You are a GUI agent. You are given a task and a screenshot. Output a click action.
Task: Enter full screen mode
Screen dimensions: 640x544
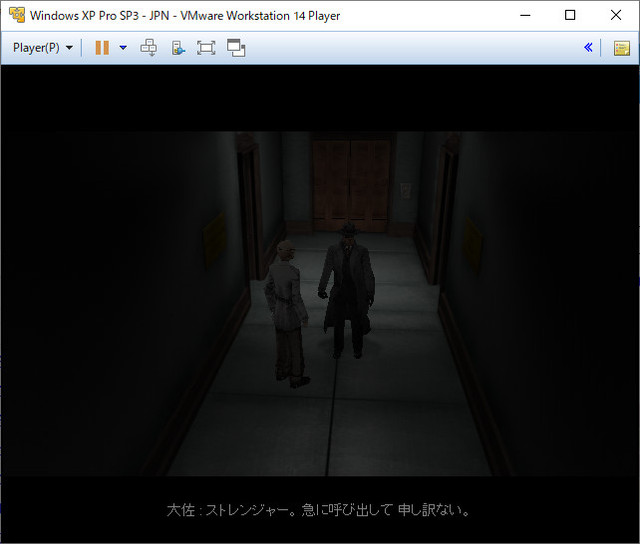click(x=206, y=48)
